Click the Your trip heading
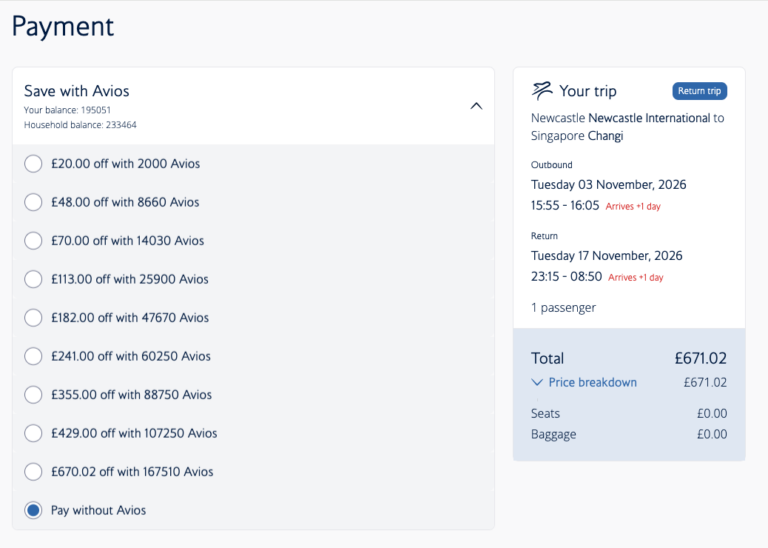The width and height of the screenshot is (768, 548). [x=588, y=91]
